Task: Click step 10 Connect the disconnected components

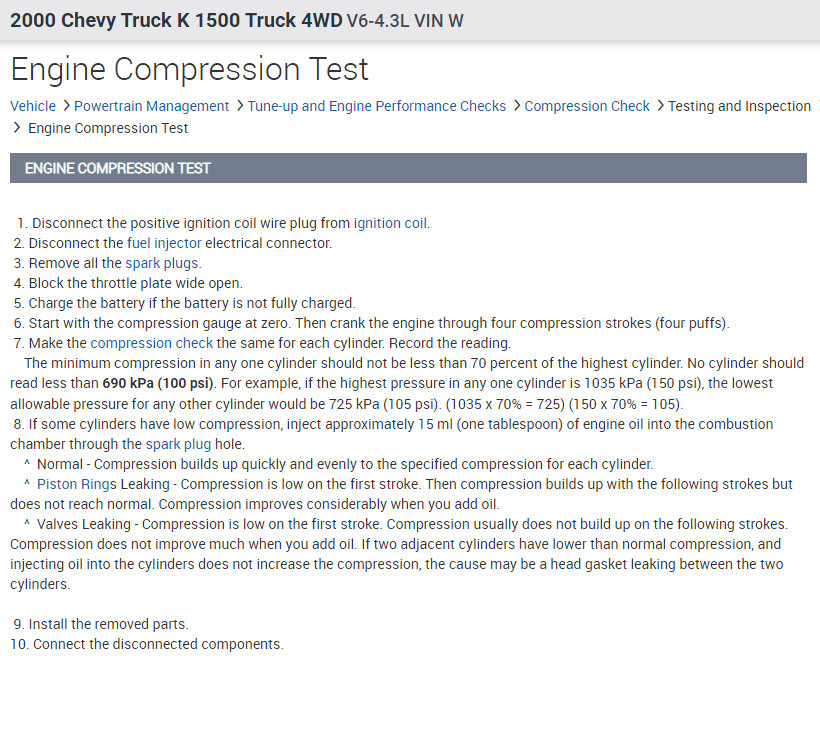Action: 158,644
